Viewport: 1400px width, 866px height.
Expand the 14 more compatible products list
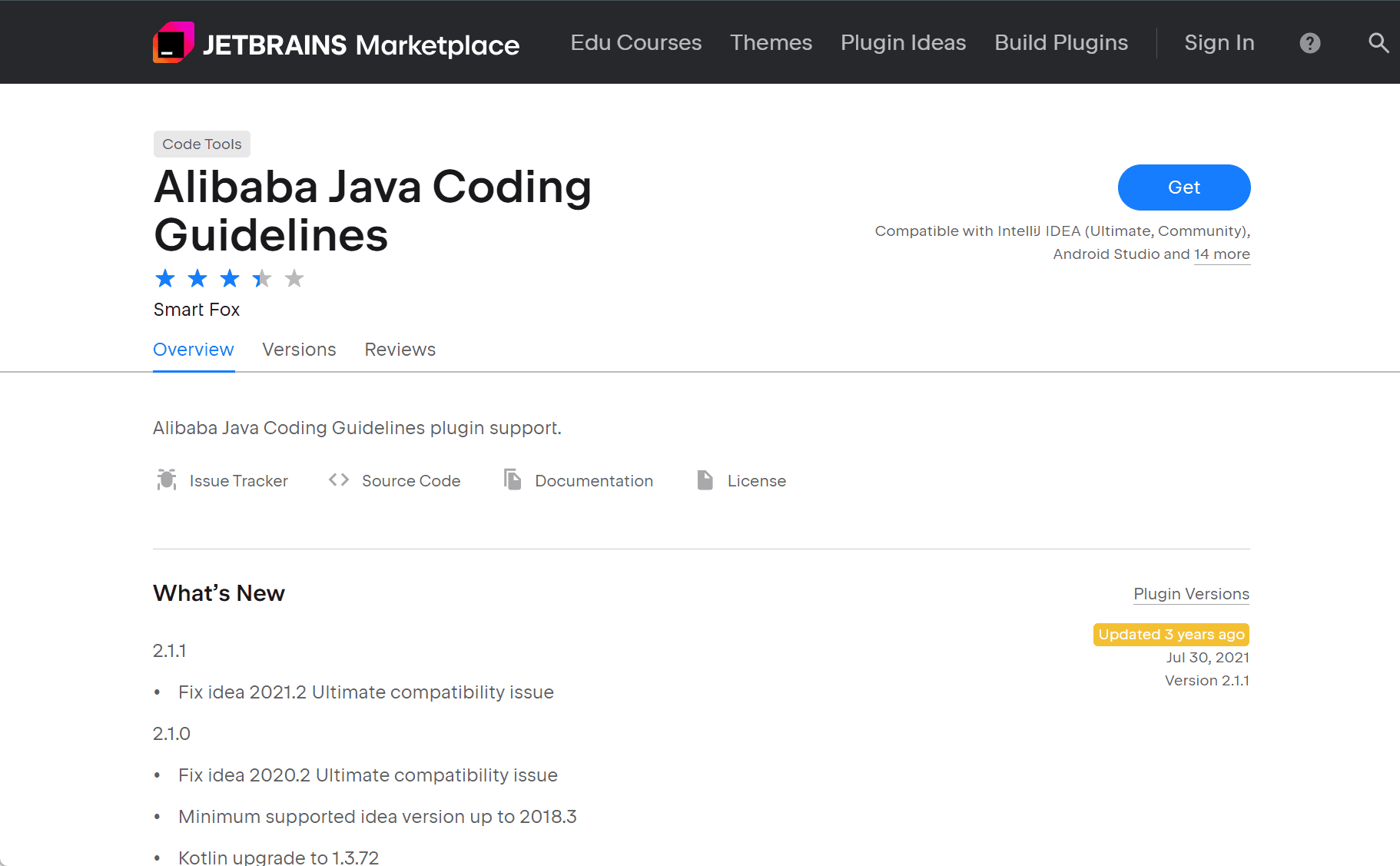pyautogui.click(x=1222, y=254)
